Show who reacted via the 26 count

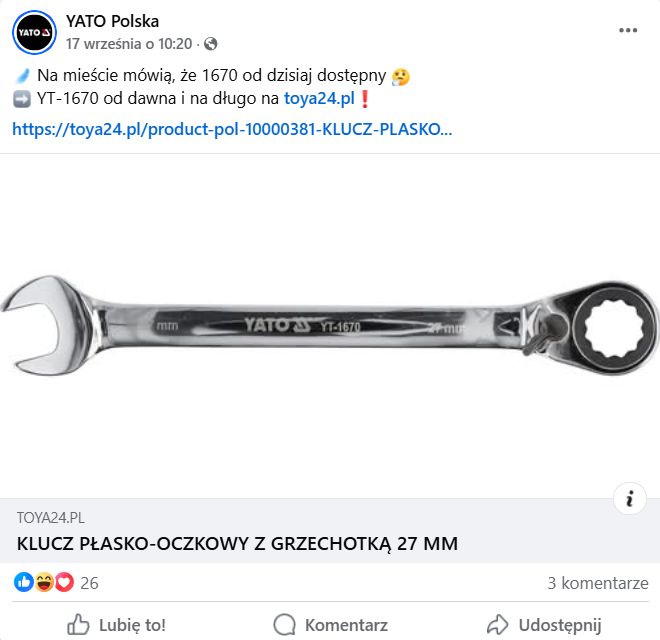[x=89, y=583]
